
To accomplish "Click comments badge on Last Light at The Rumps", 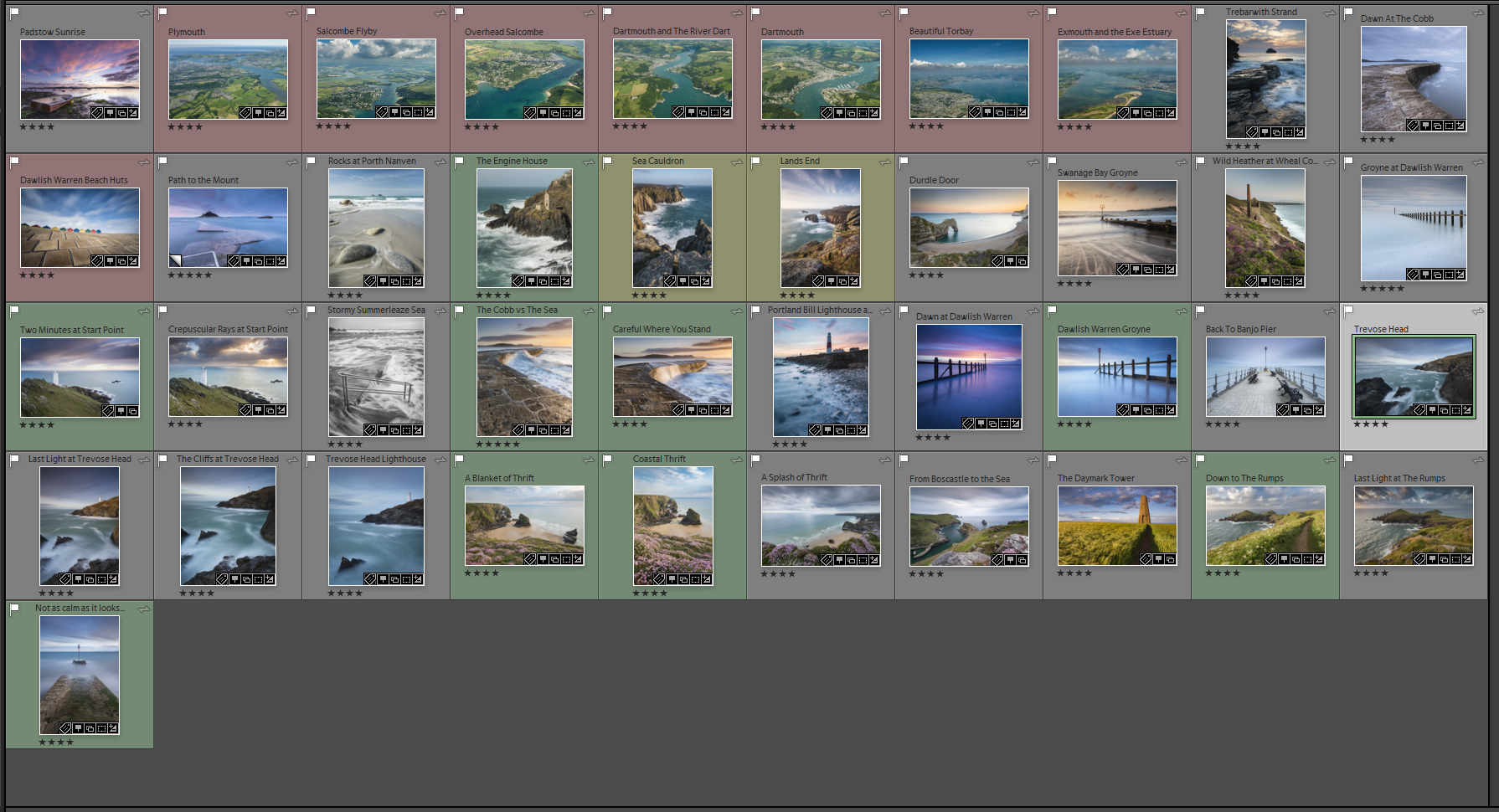I will click(1432, 558).
